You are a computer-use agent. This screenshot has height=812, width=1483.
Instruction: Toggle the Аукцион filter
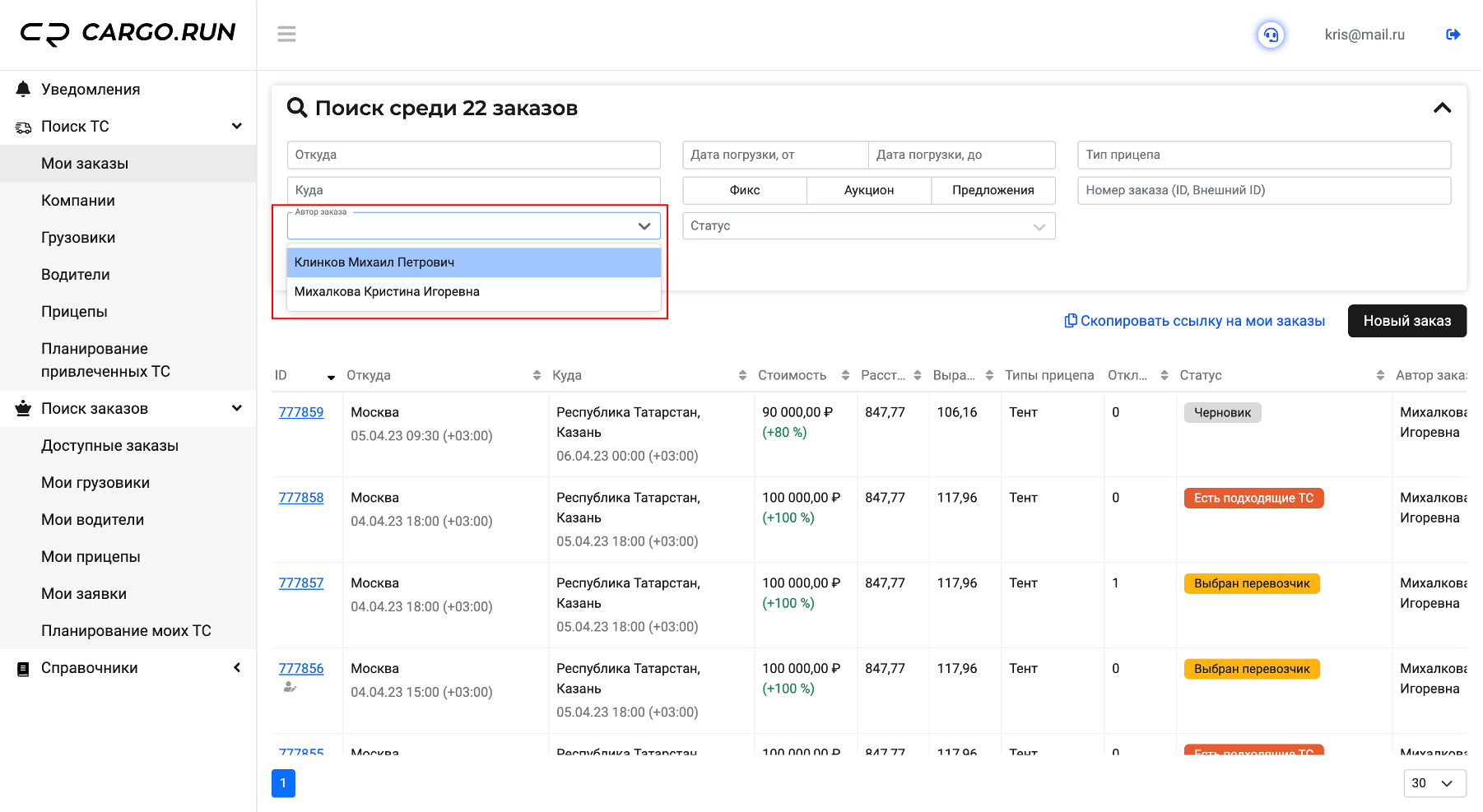(x=869, y=190)
